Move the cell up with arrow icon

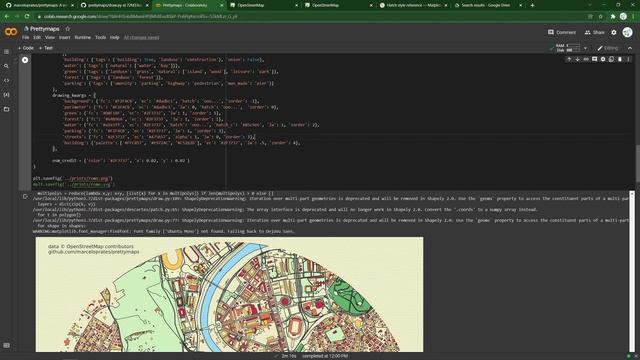click(x=569, y=60)
